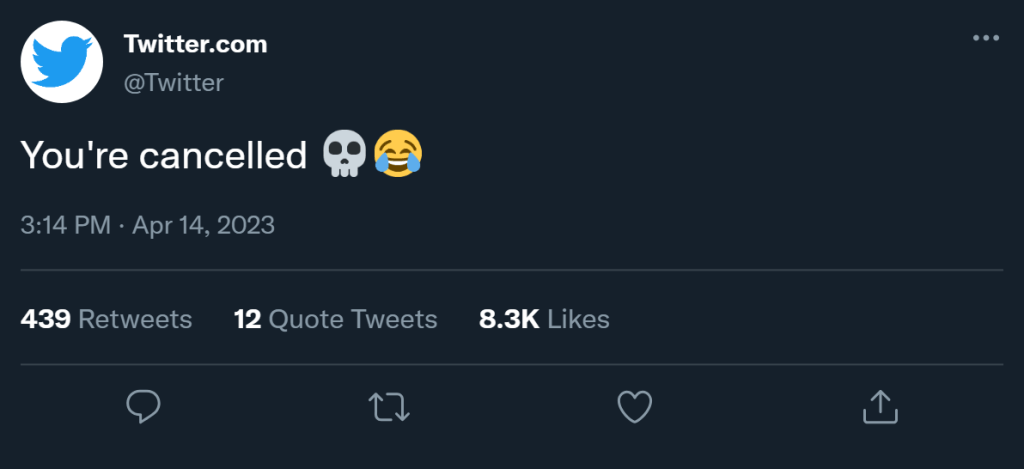The width and height of the screenshot is (1024, 469).
Task: Open the Quote Tweets label
Action: click(x=353, y=319)
